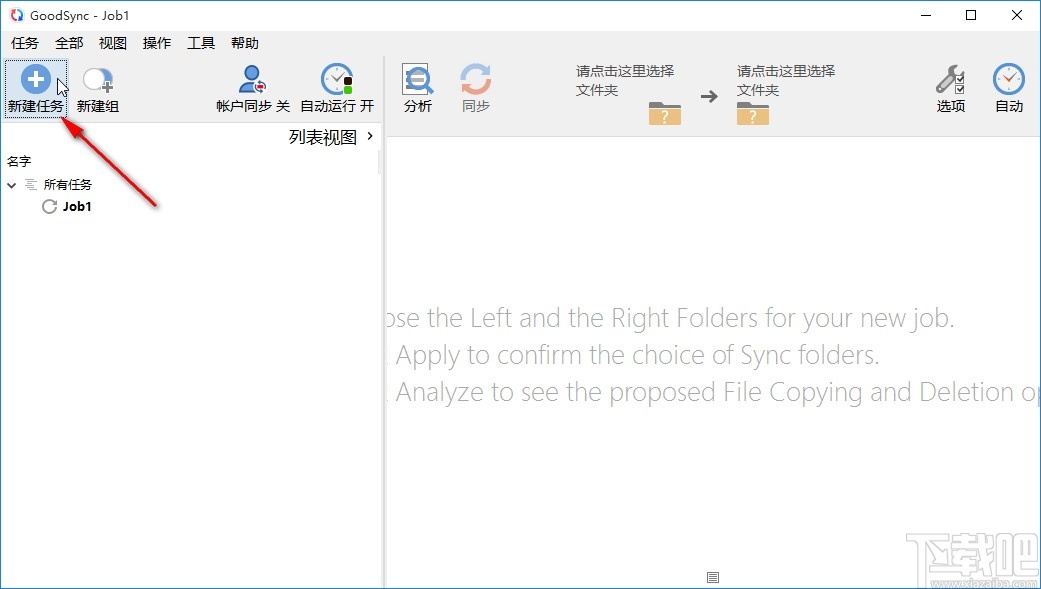Click the 名字 column header
The width and height of the screenshot is (1041, 589).
(x=19, y=161)
